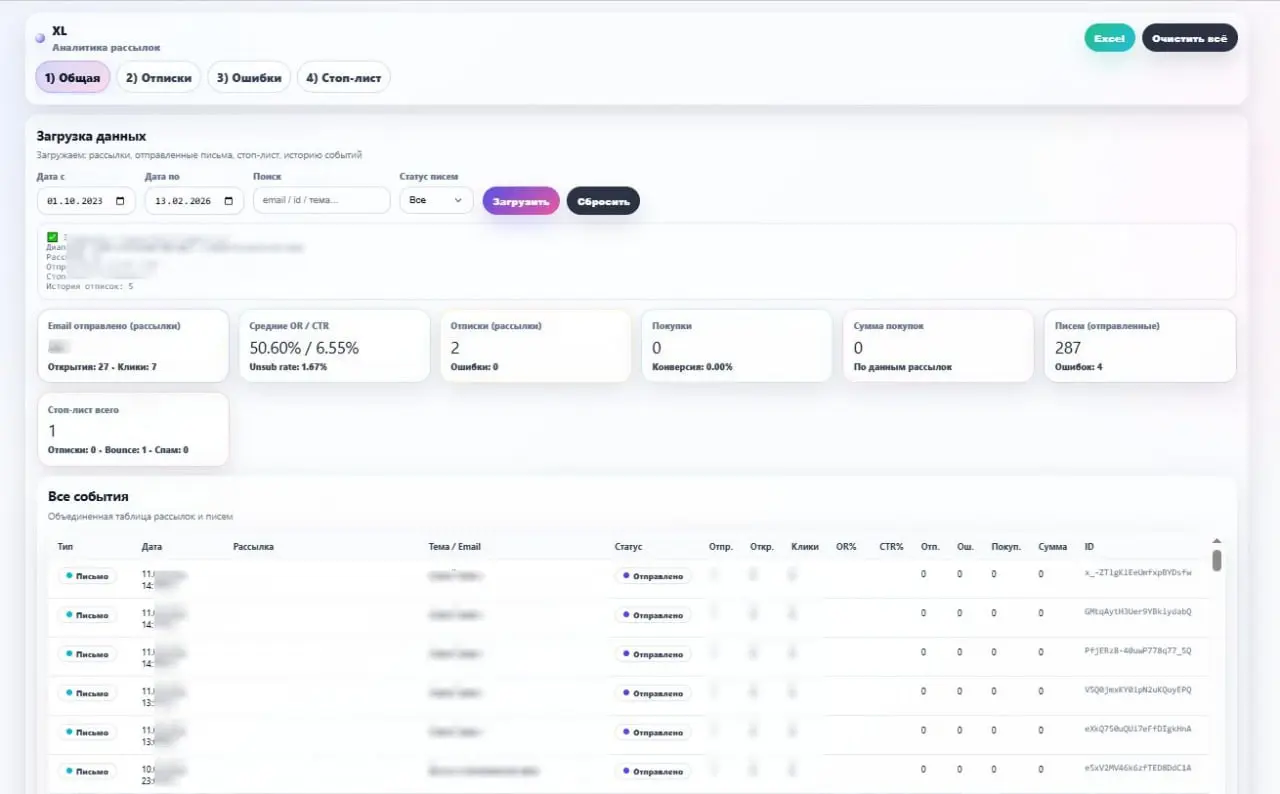Image resolution: width=1280 pixels, height=794 pixels.
Task: Click ID cell starting with 'eXkQ'
Action: point(1138,728)
